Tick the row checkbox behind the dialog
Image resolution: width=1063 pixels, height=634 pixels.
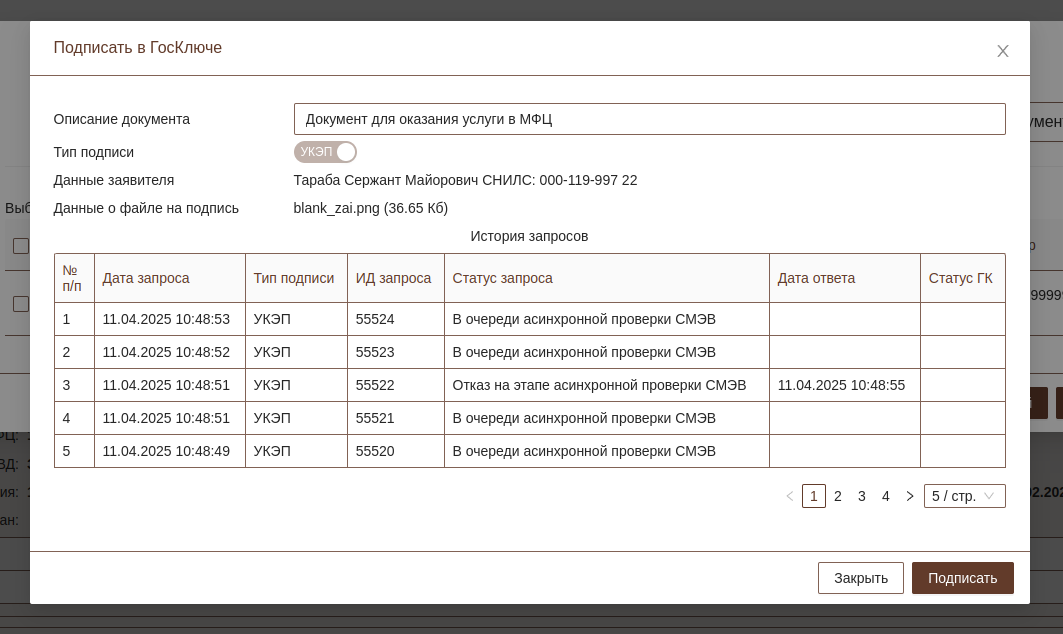(x=20, y=304)
